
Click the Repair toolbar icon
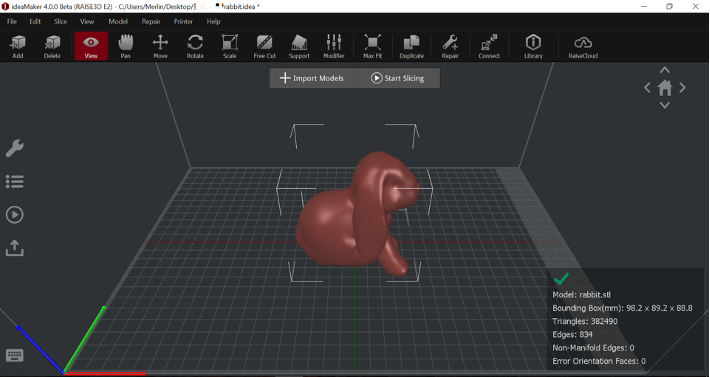[x=450, y=46]
